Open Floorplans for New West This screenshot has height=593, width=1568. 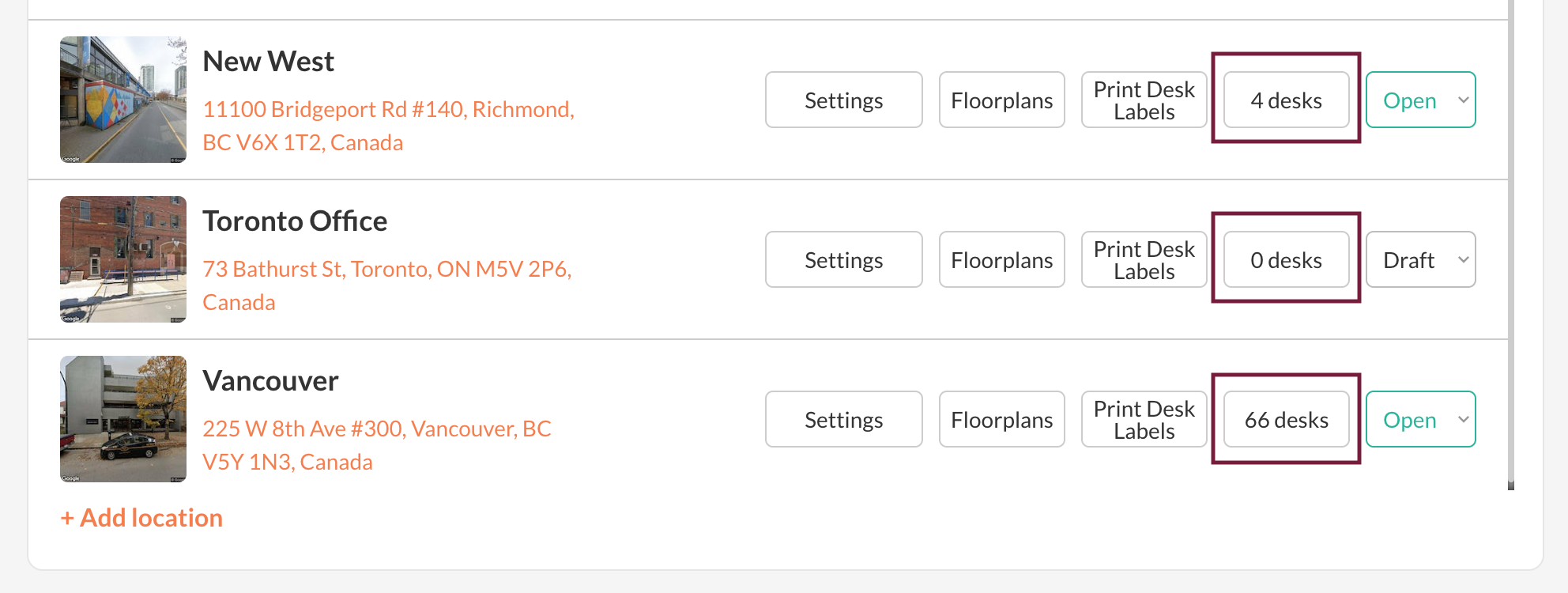[1001, 100]
